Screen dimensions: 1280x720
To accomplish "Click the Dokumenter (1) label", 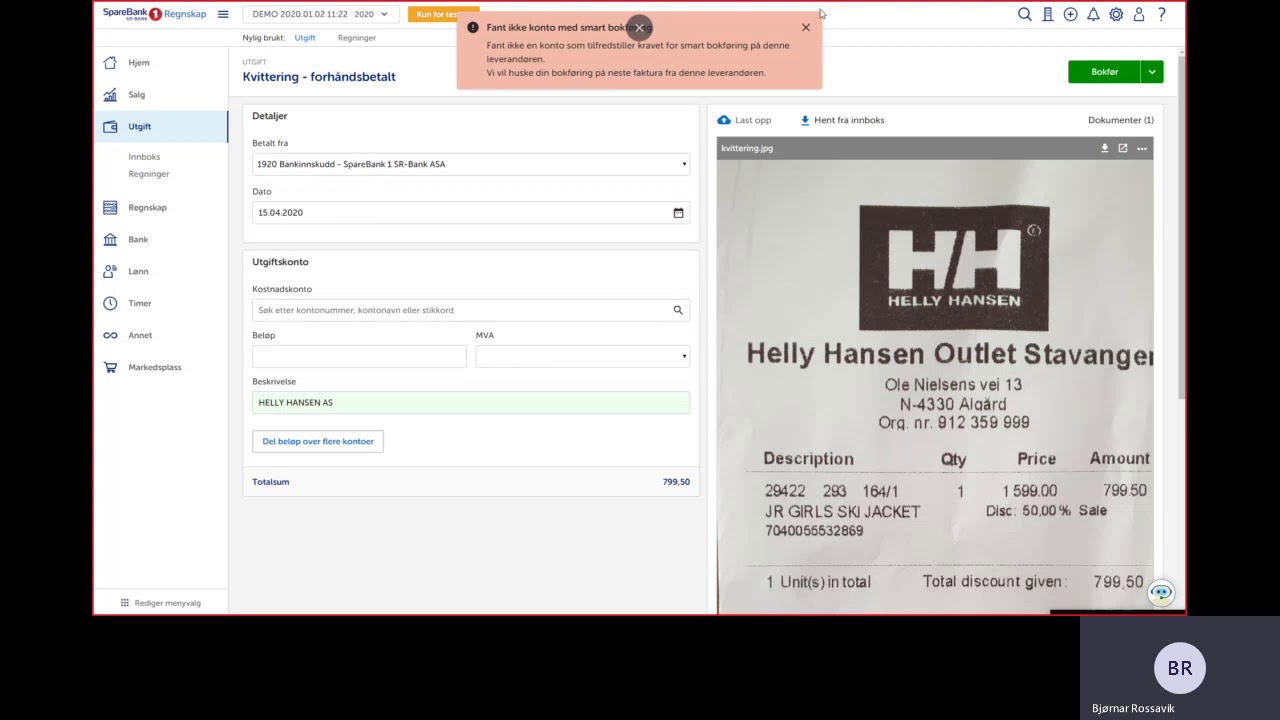I will (x=1121, y=120).
